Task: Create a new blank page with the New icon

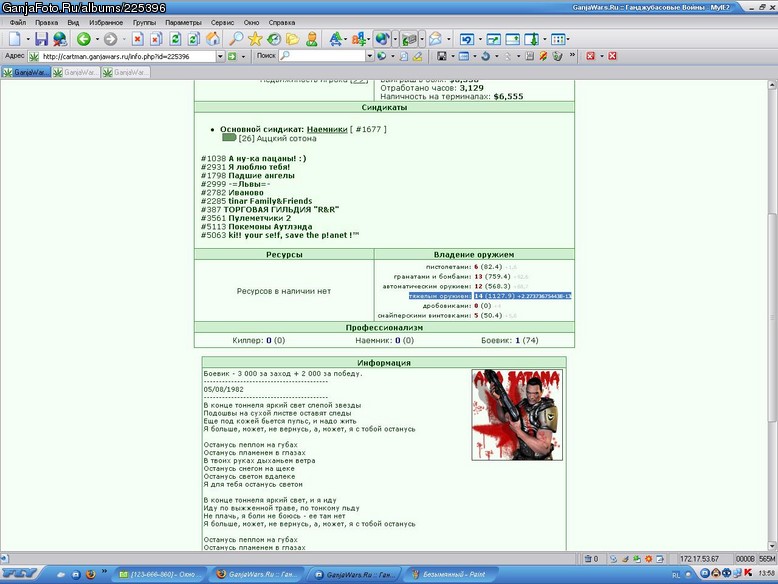Action: tap(15, 39)
